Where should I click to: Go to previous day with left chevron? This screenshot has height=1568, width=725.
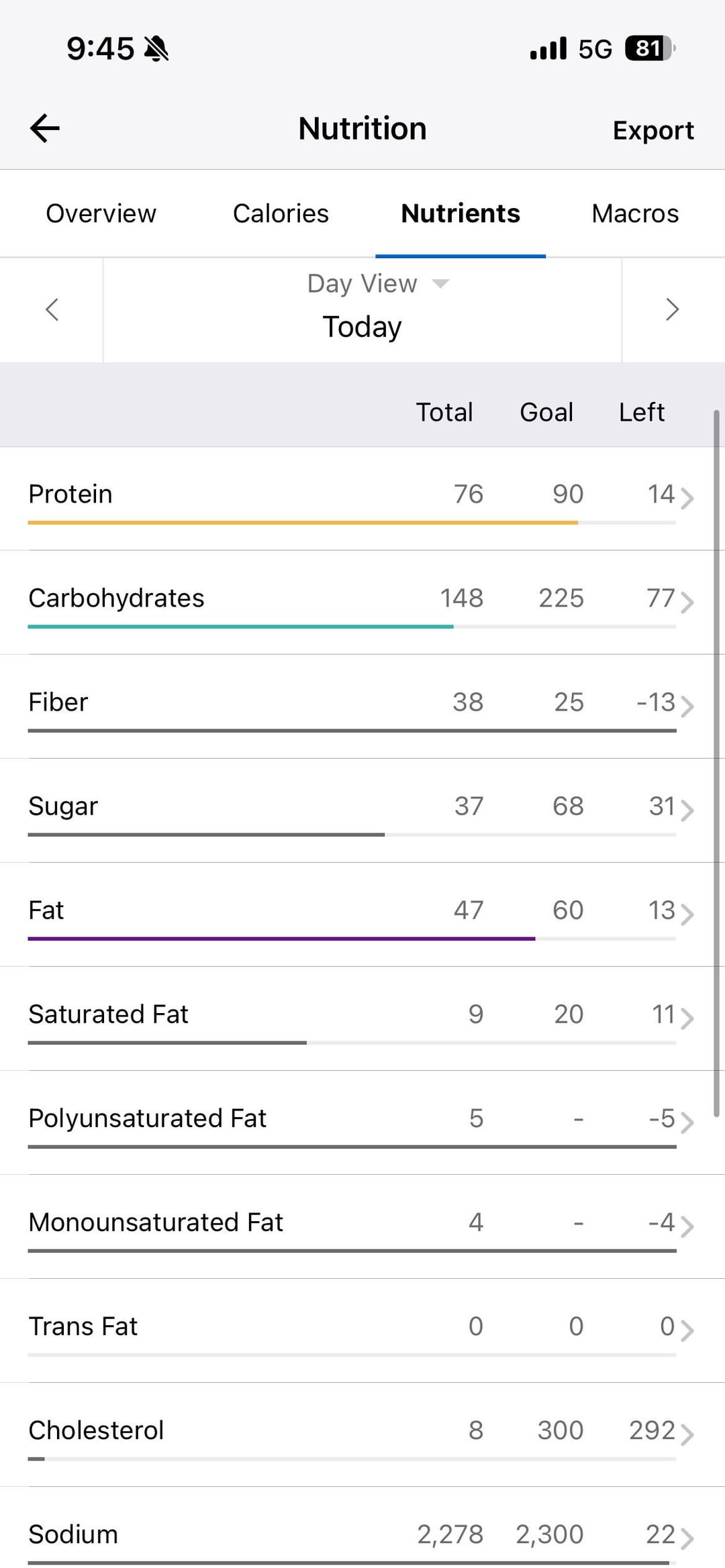coord(52,309)
